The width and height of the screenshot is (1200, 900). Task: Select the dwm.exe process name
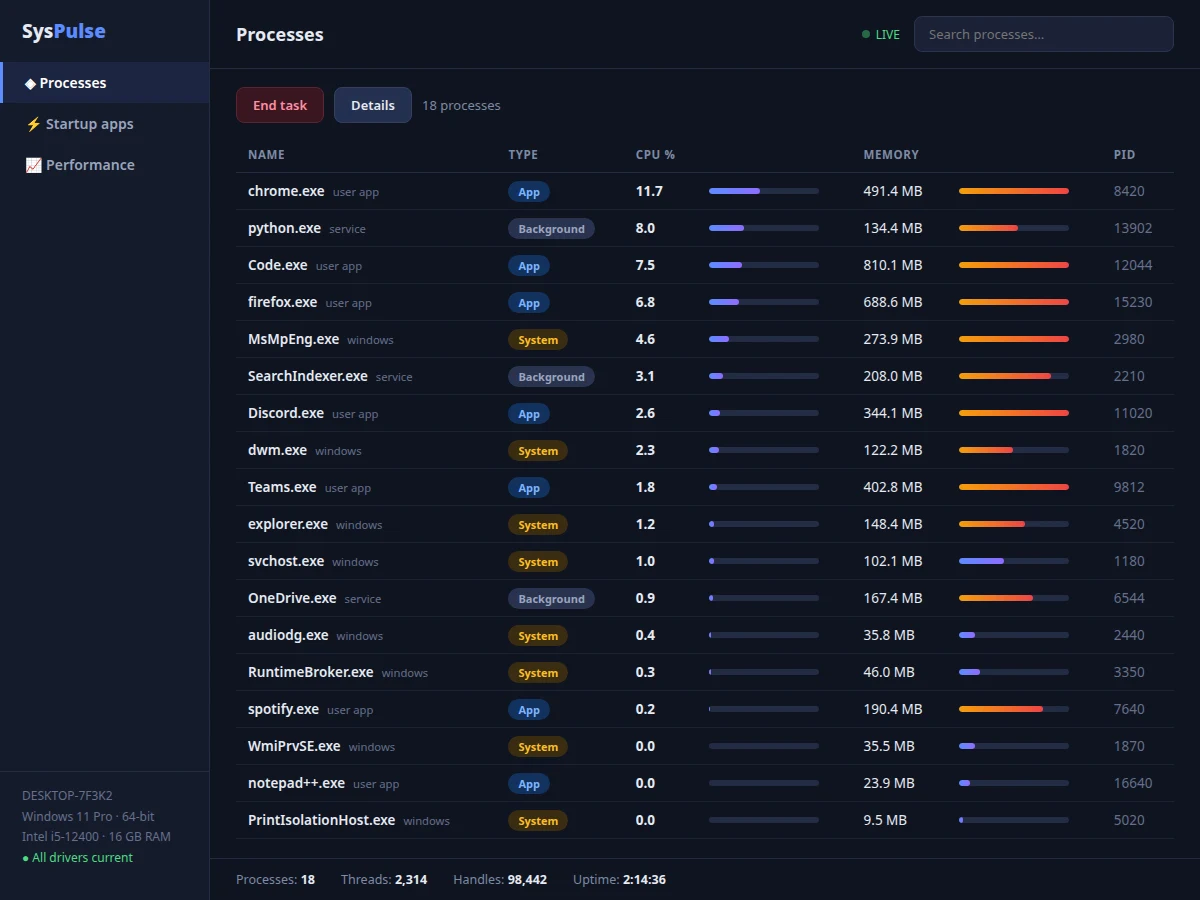pyautogui.click(x=277, y=450)
